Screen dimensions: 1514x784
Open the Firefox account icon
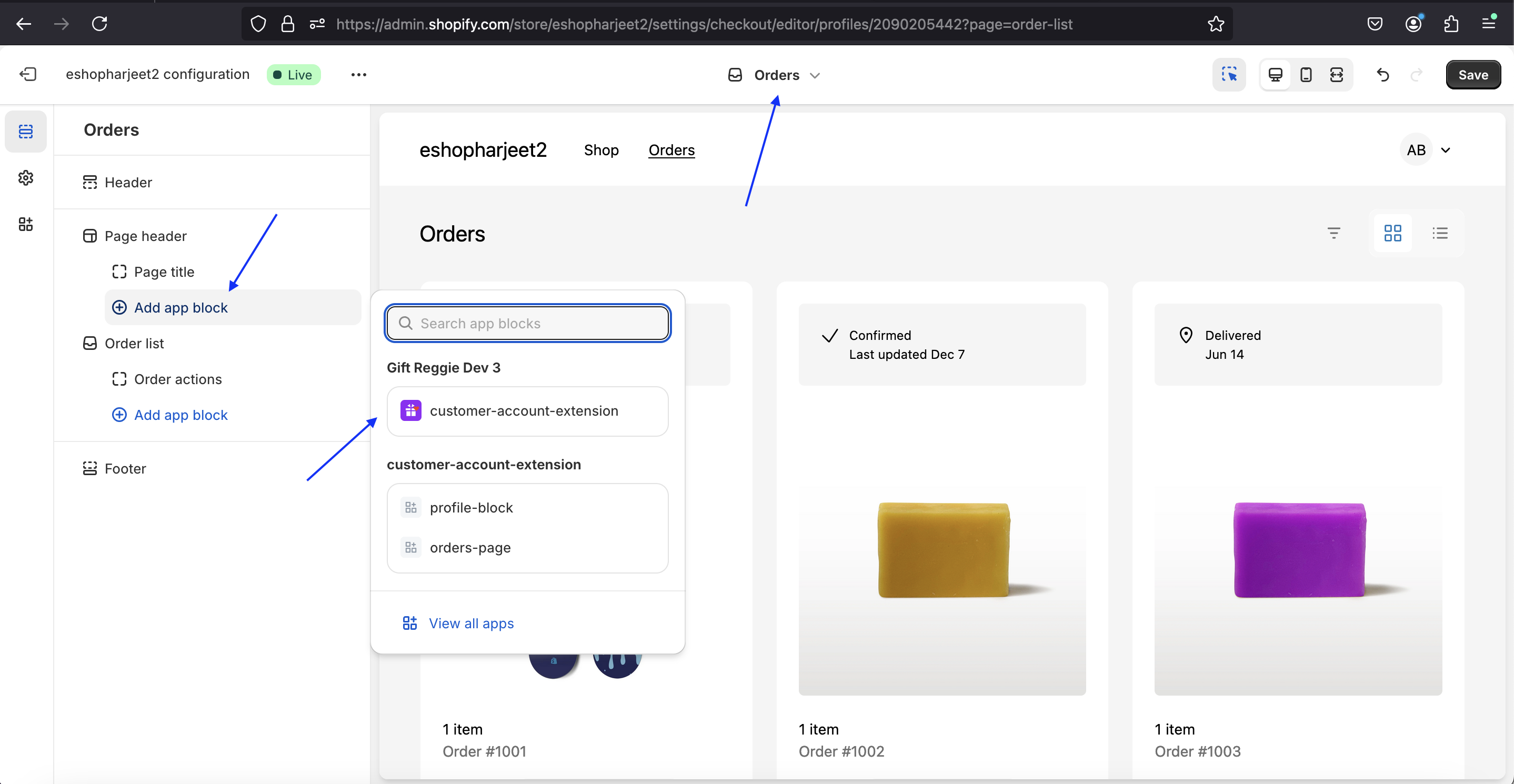click(x=1413, y=24)
